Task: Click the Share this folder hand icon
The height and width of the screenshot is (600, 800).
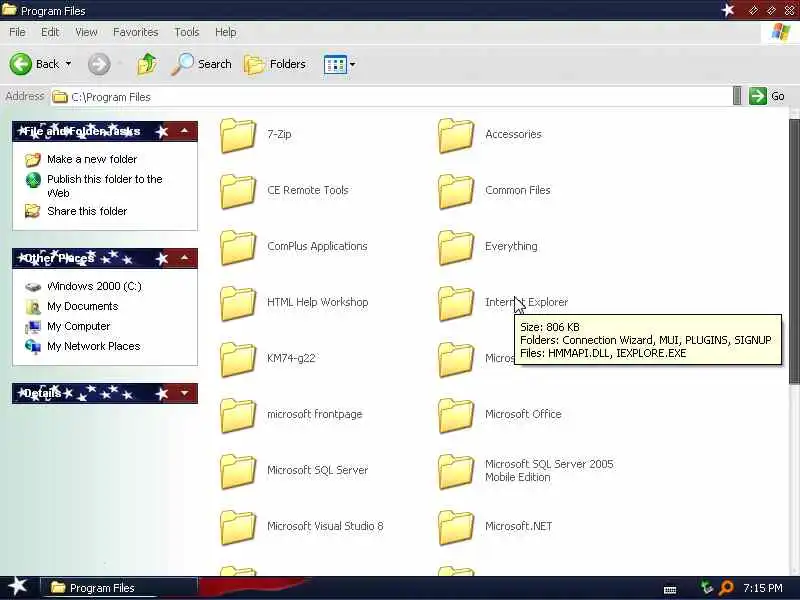Action: [x=33, y=211]
